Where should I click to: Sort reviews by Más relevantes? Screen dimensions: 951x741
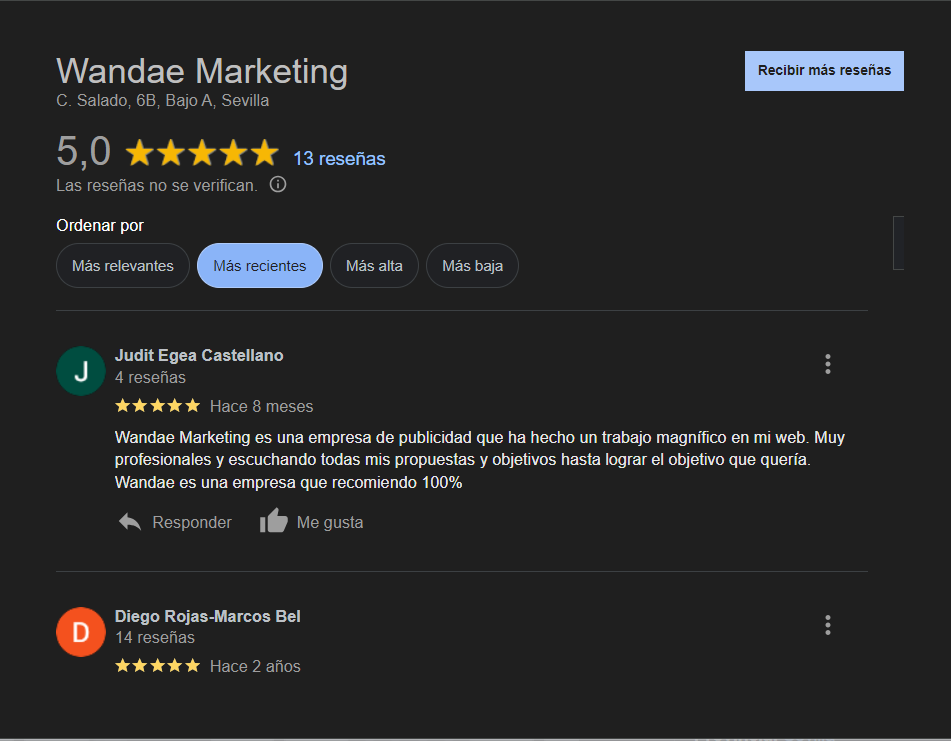123,266
